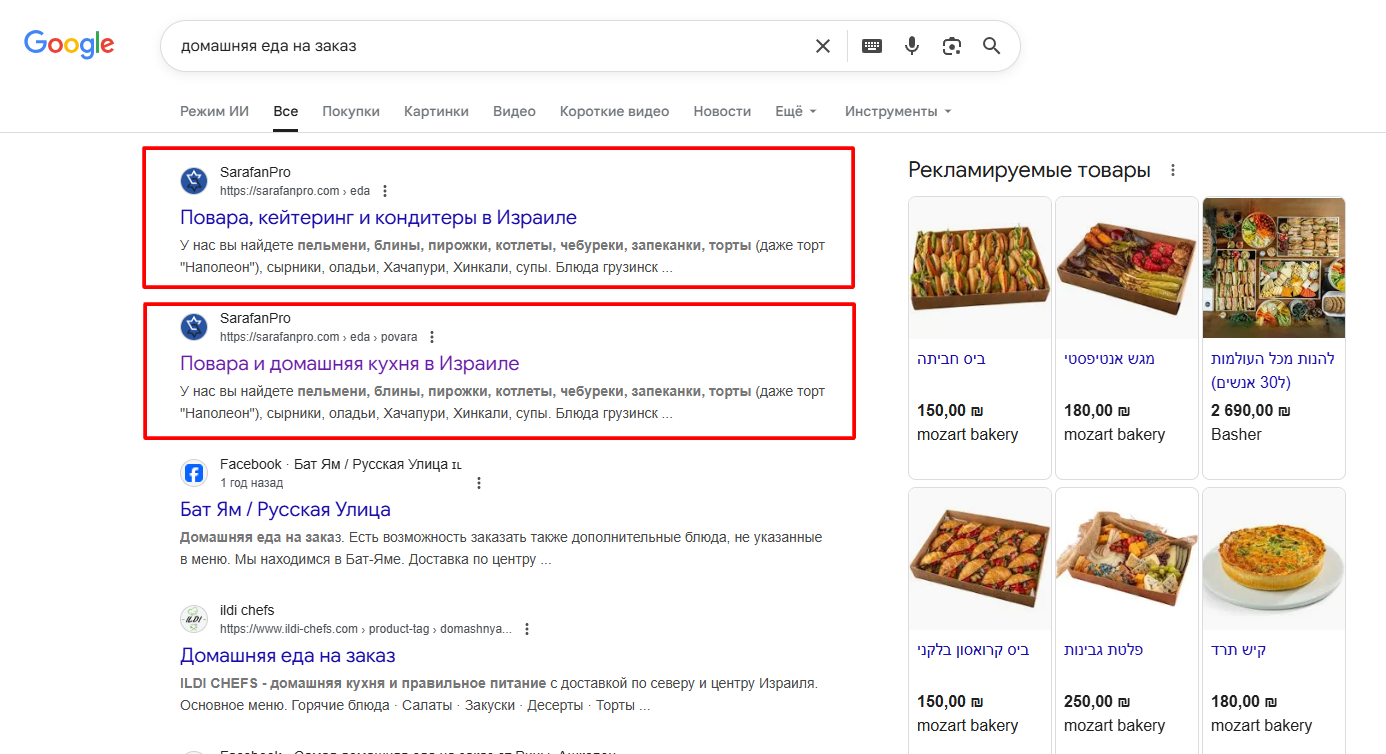Viewport: 1386px width, 754px height.
Task: Expand the Инструменты dropdown
Action: (x=897, y=111)
